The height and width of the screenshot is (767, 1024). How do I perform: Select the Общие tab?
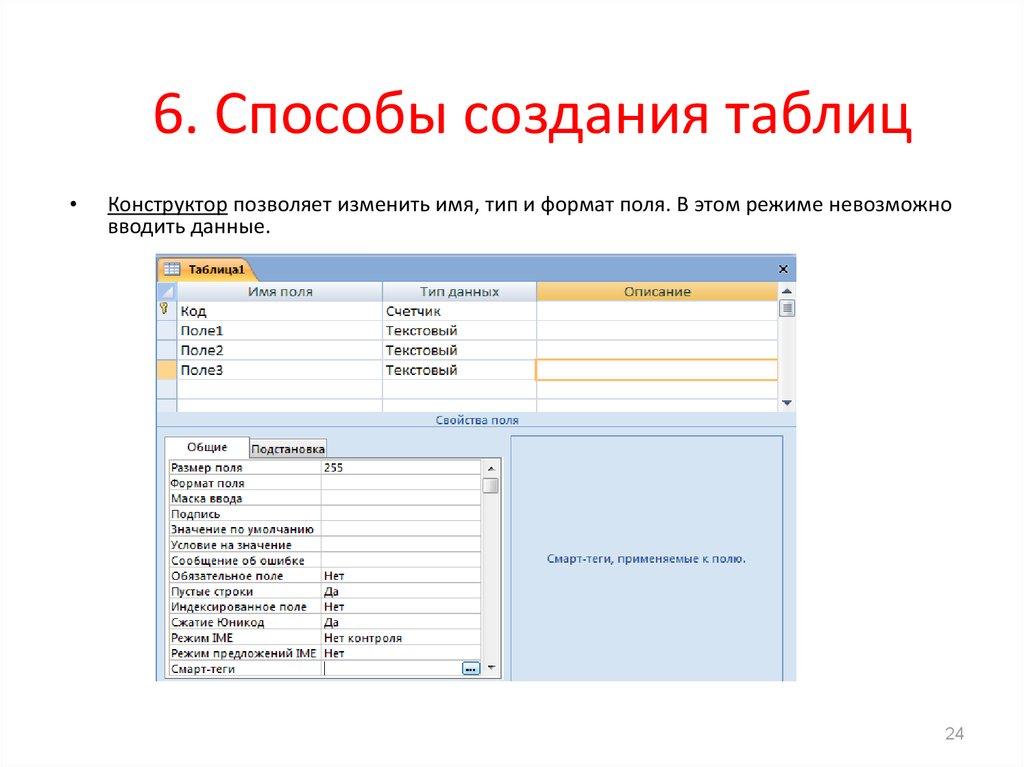[205, 446]
